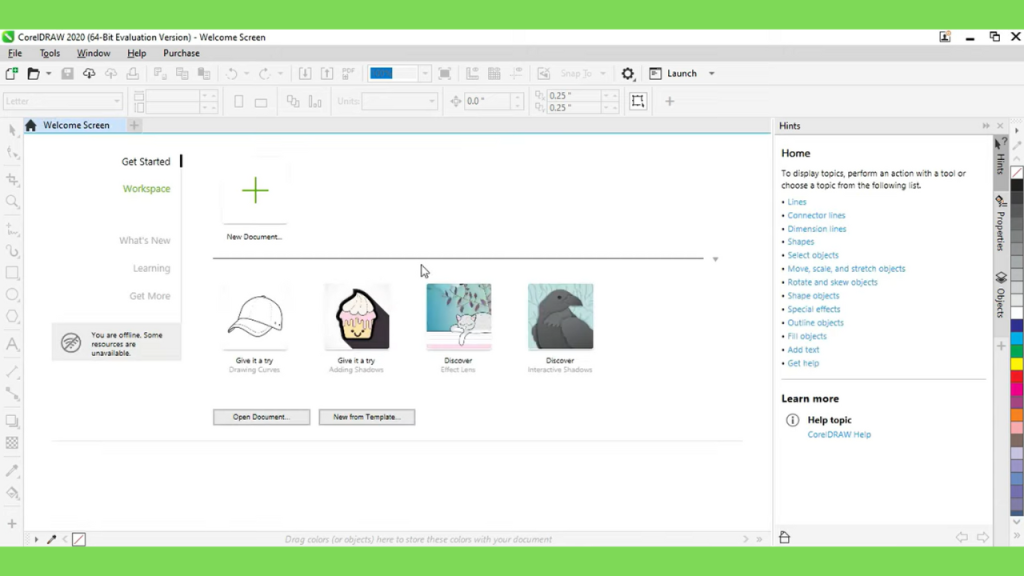Screen dimensions: 1024x576
Task: Open the File menu
Action: pos(15,53)
